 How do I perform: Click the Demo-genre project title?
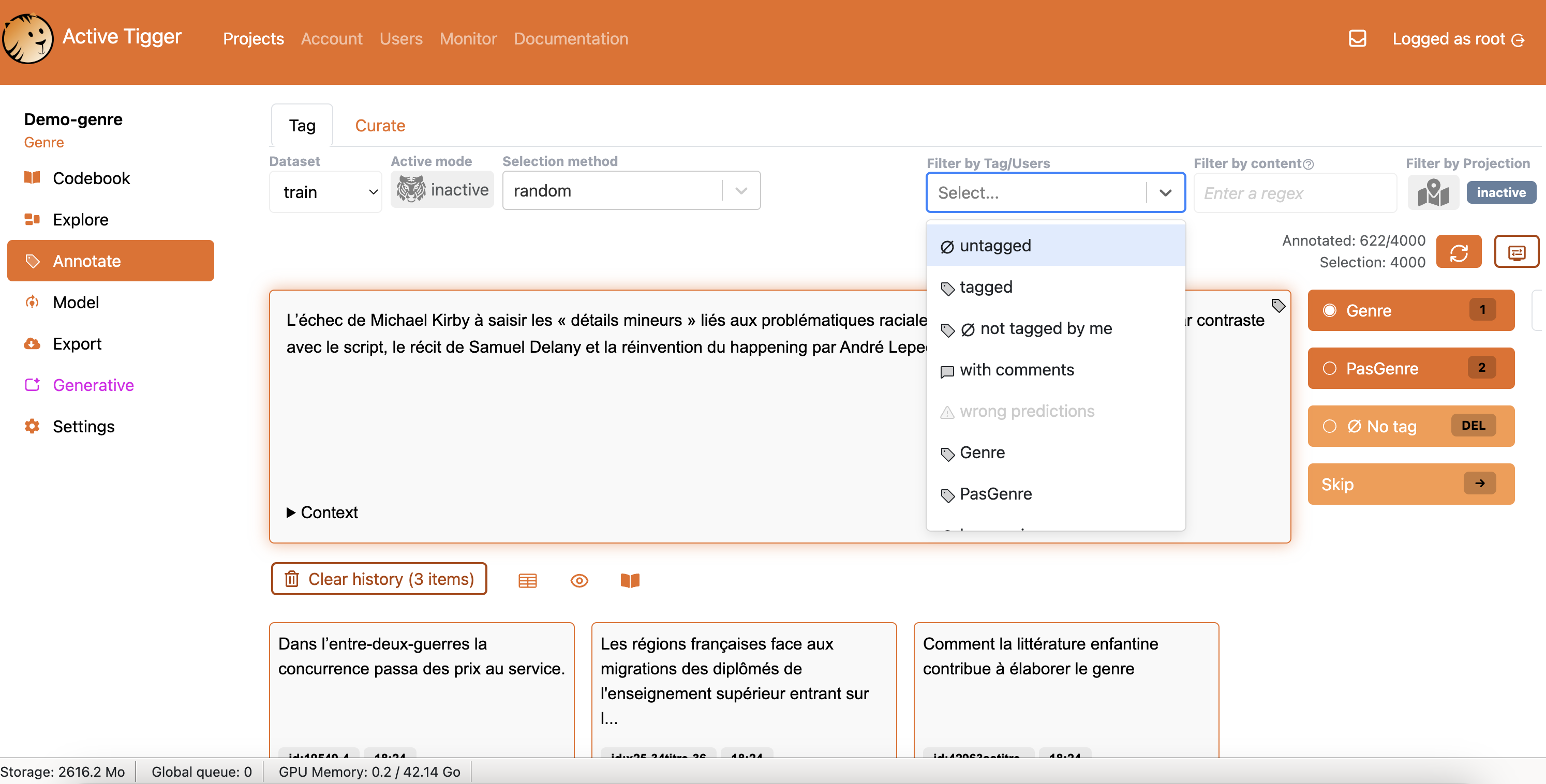tap(73, 119)
